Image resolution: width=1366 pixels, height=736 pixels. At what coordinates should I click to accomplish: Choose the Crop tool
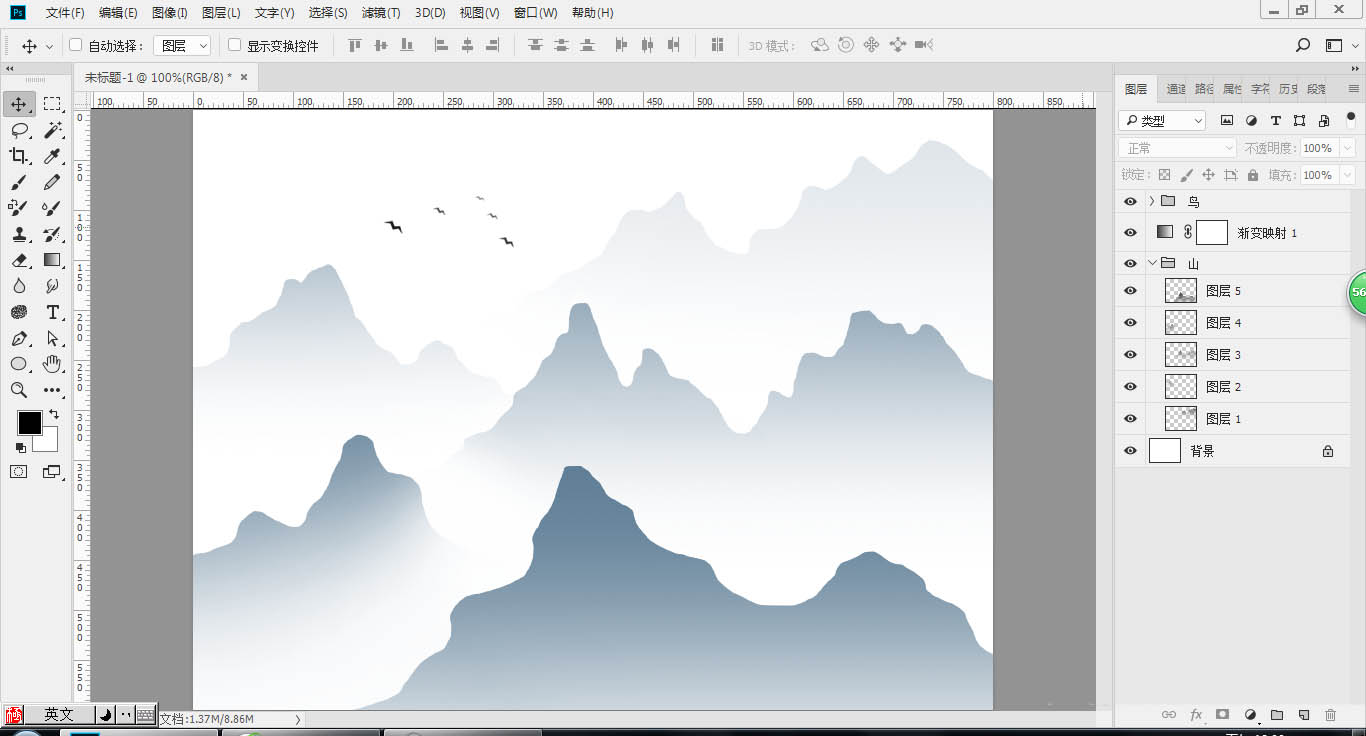pos(19,156)
